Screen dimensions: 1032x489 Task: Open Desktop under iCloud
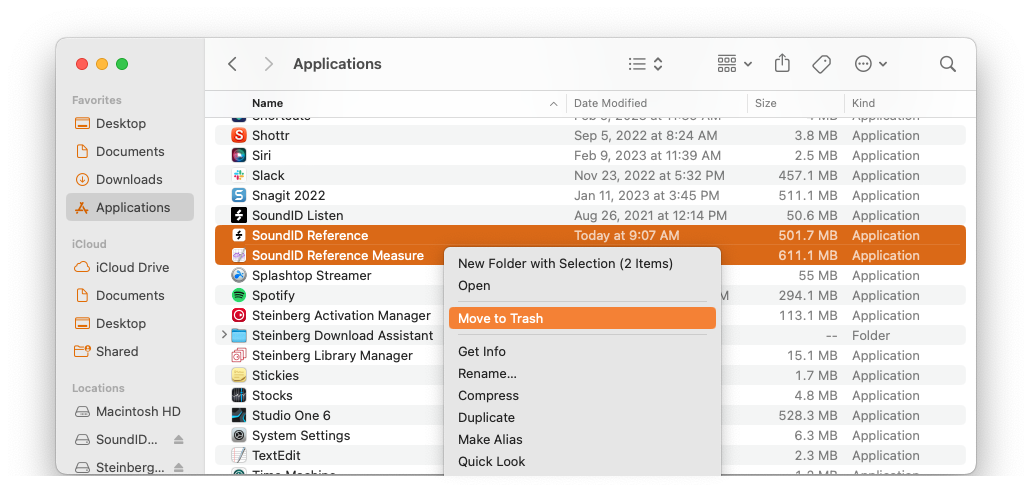130,323
